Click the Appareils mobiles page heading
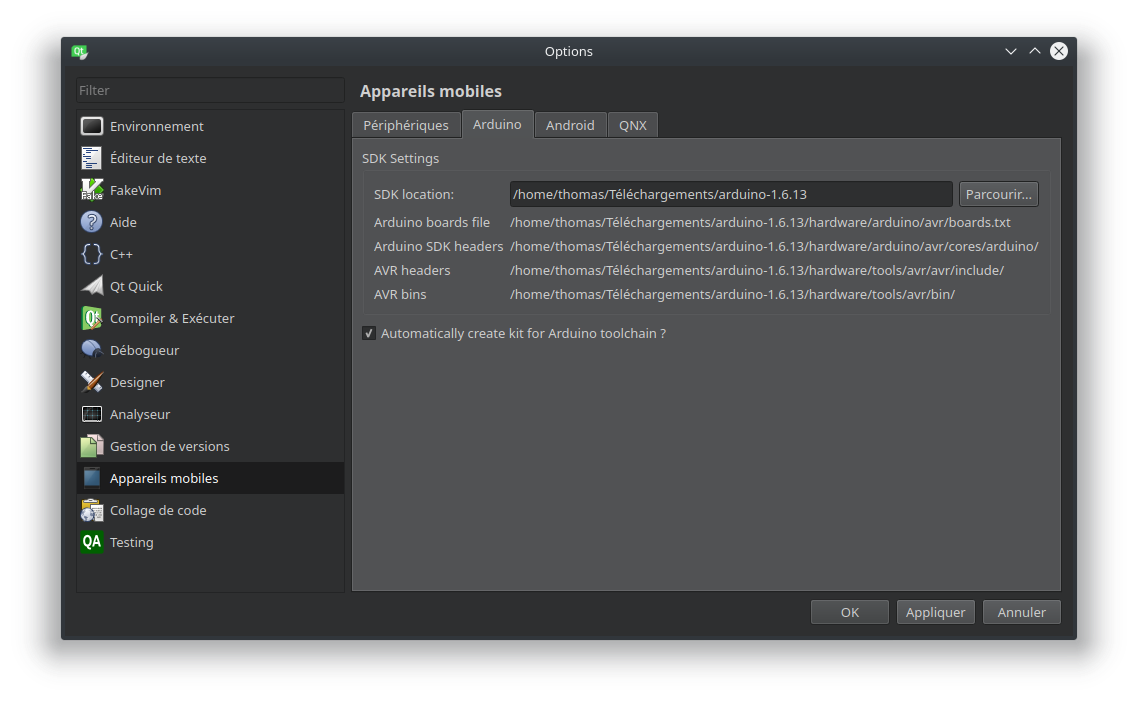 pos(430,91)
